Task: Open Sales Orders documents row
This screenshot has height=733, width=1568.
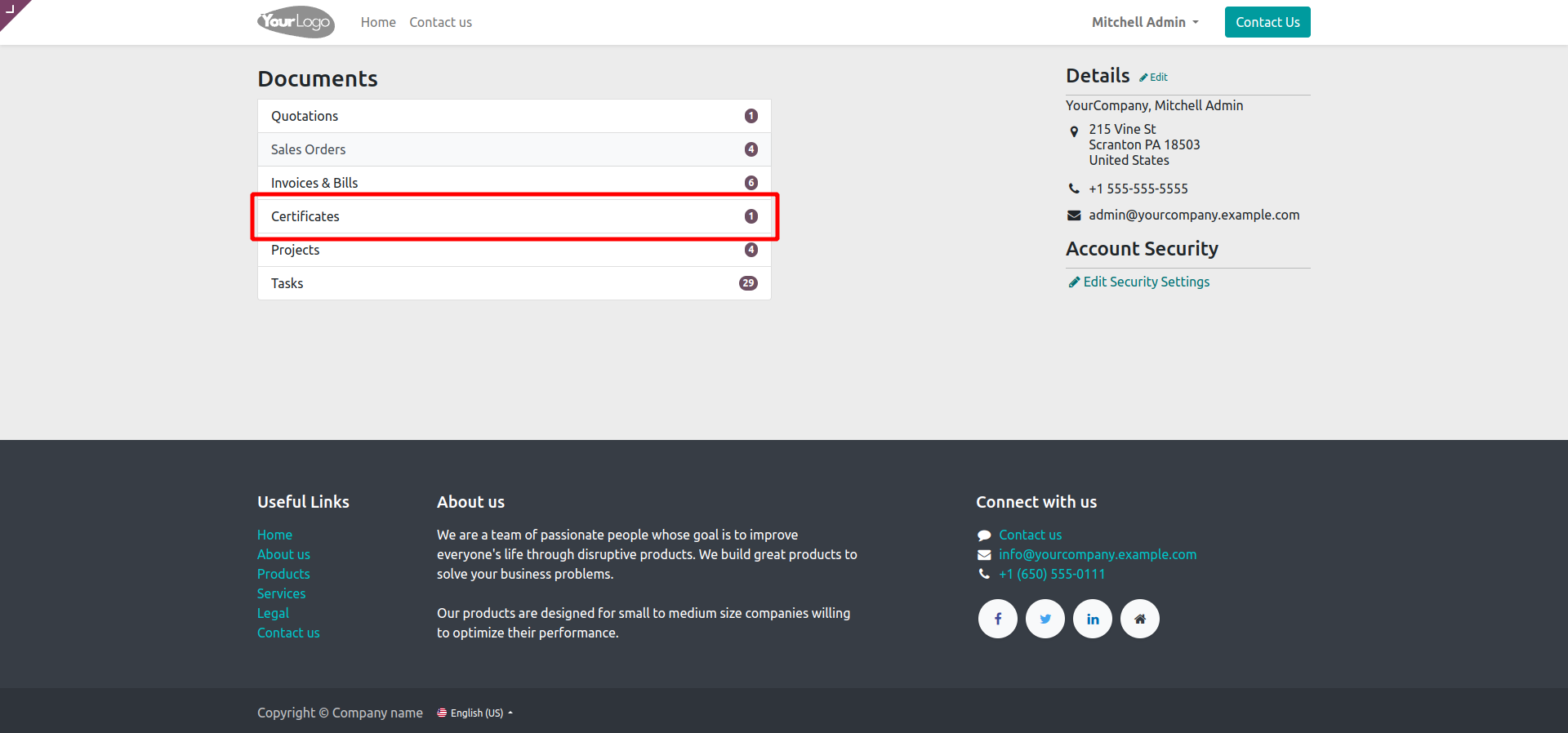Action: [x=514, y=149]
